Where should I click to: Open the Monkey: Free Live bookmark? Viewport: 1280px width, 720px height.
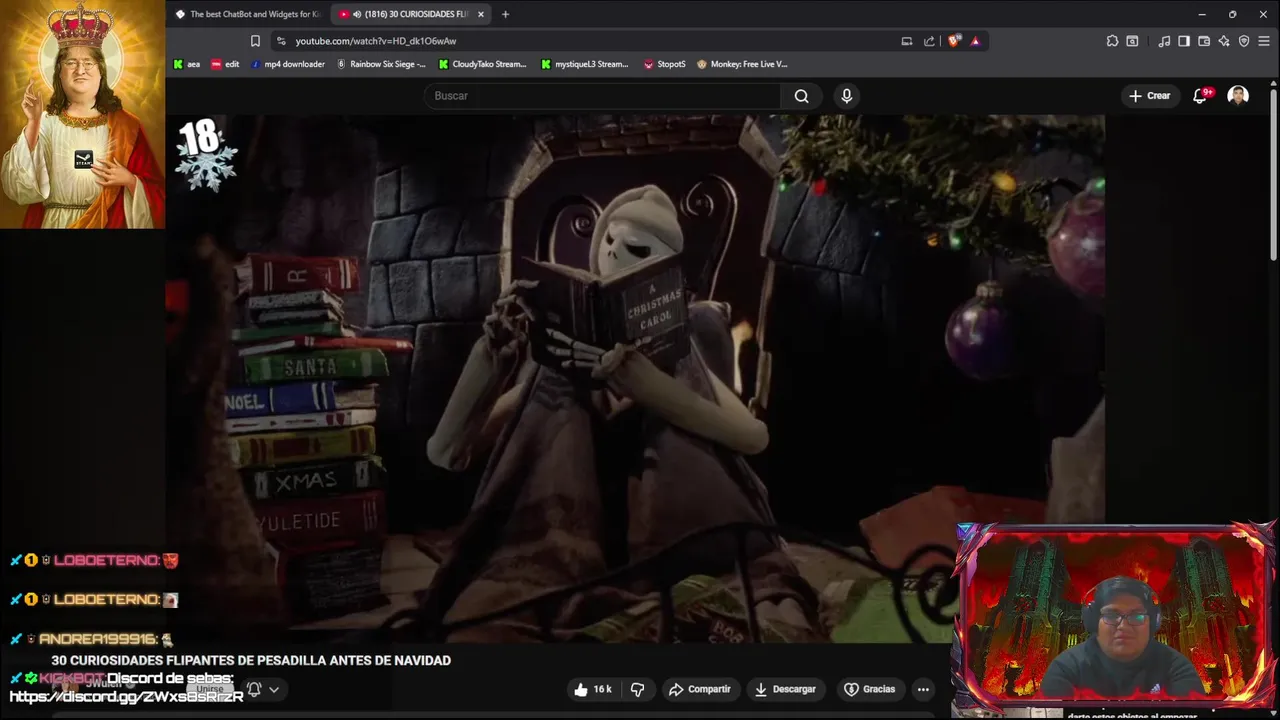tap(742, 64)
